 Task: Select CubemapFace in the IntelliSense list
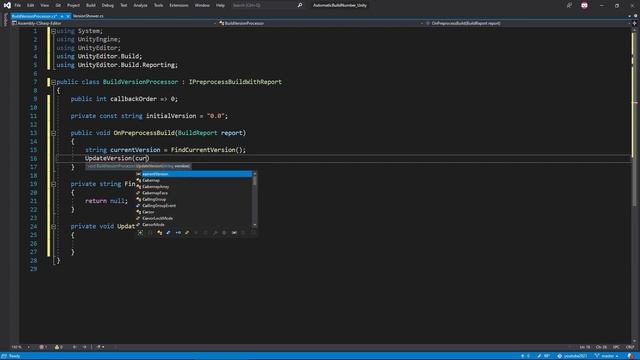click(x=194, y=193)
